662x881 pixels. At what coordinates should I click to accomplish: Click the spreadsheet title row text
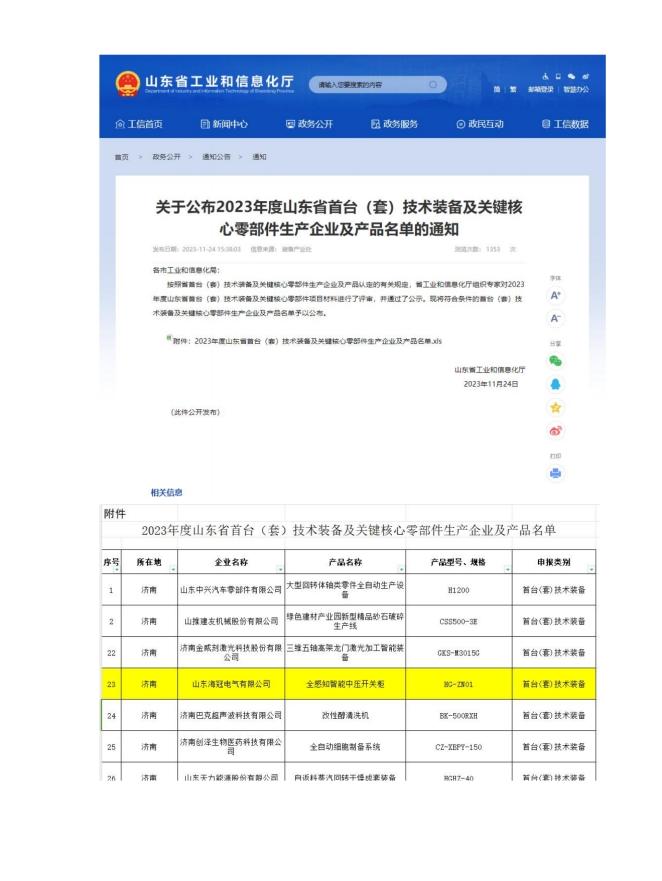(x=348, y=530)
